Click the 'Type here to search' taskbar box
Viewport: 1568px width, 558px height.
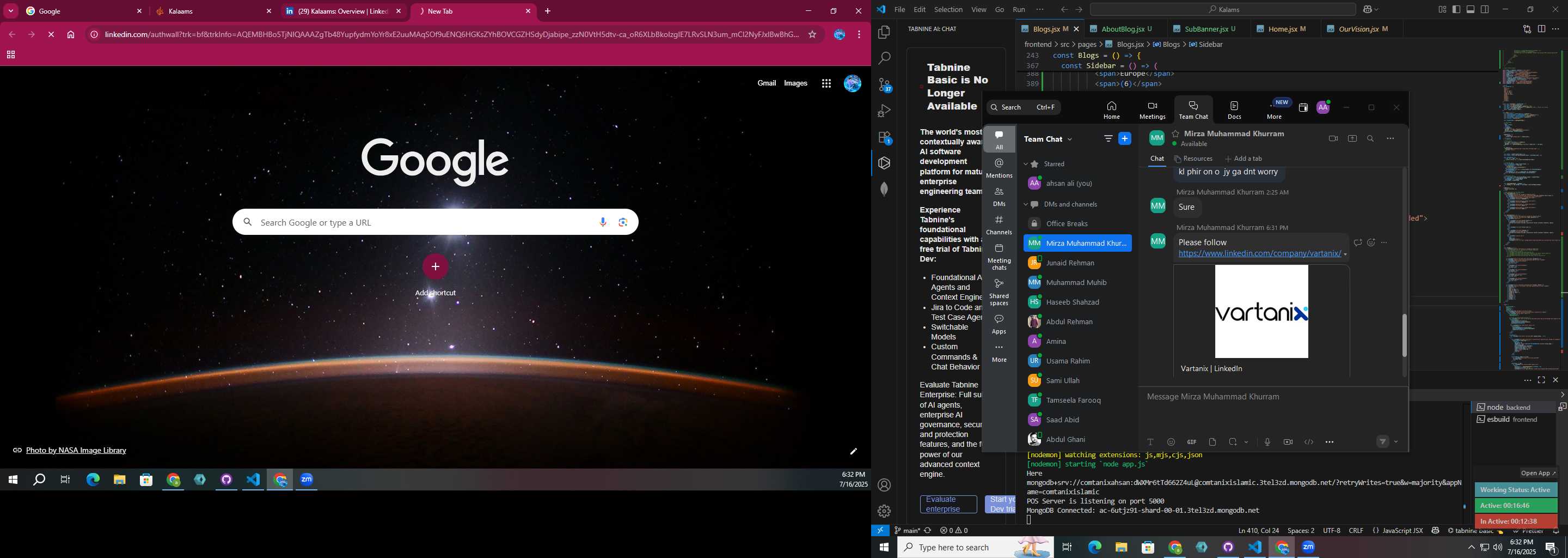click(975, 548)
